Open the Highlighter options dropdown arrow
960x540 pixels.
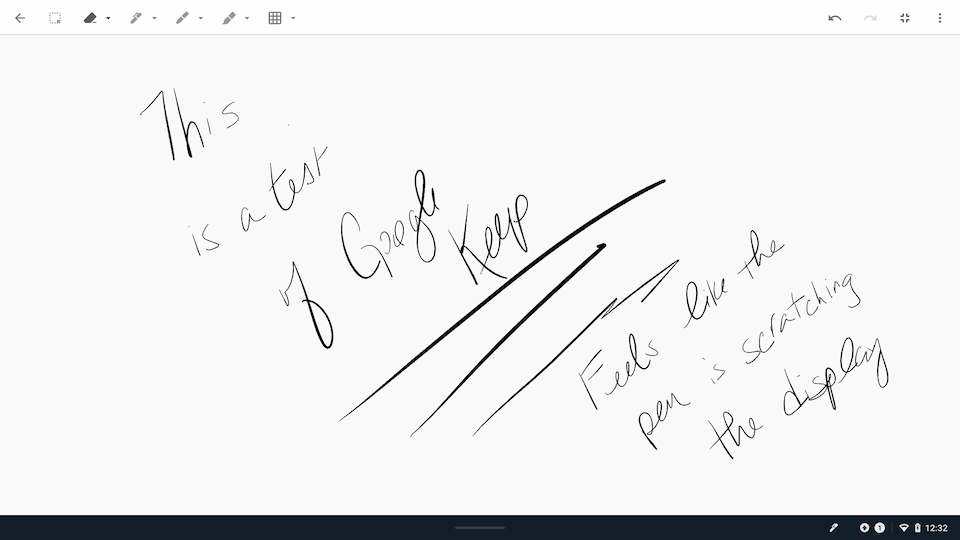(247, 18)
